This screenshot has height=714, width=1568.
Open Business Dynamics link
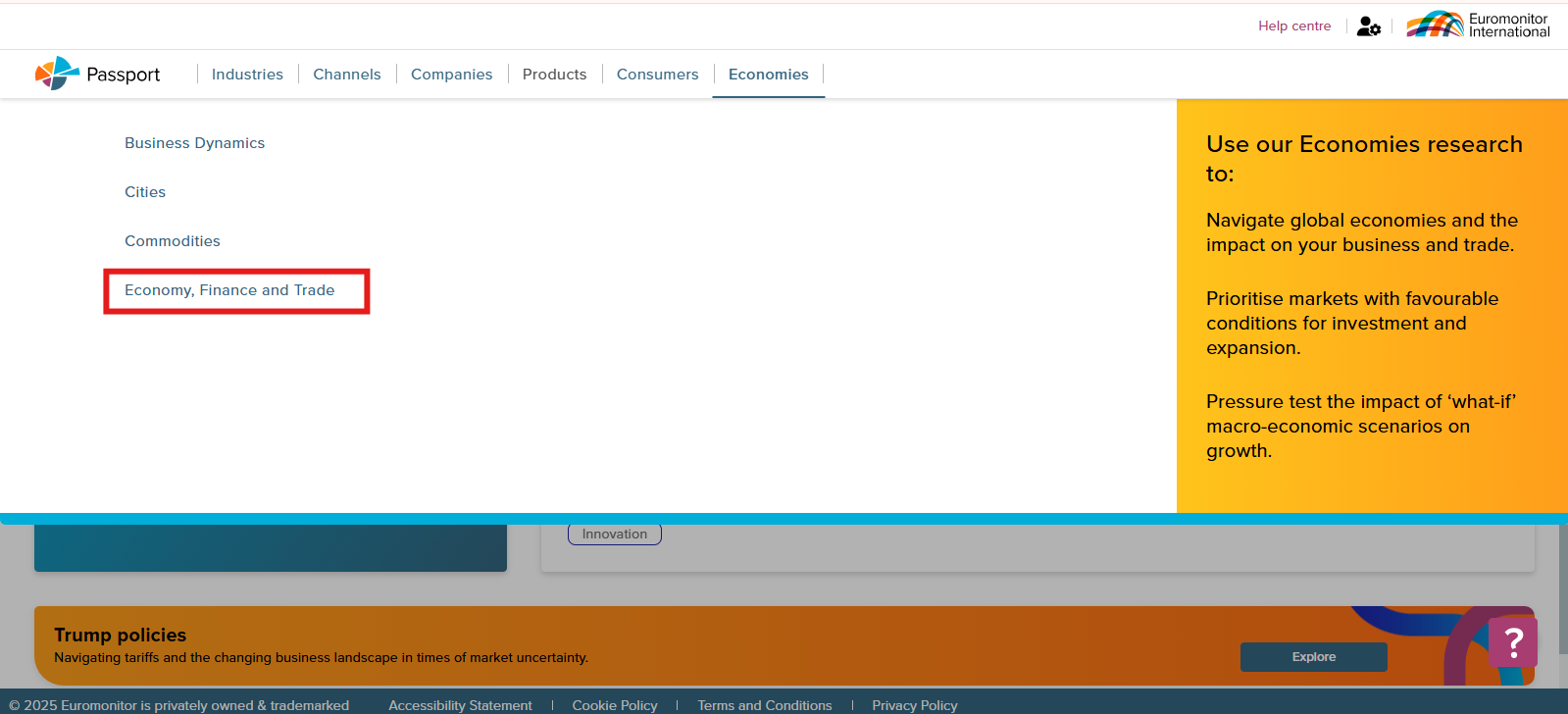(x=194, y=143)
